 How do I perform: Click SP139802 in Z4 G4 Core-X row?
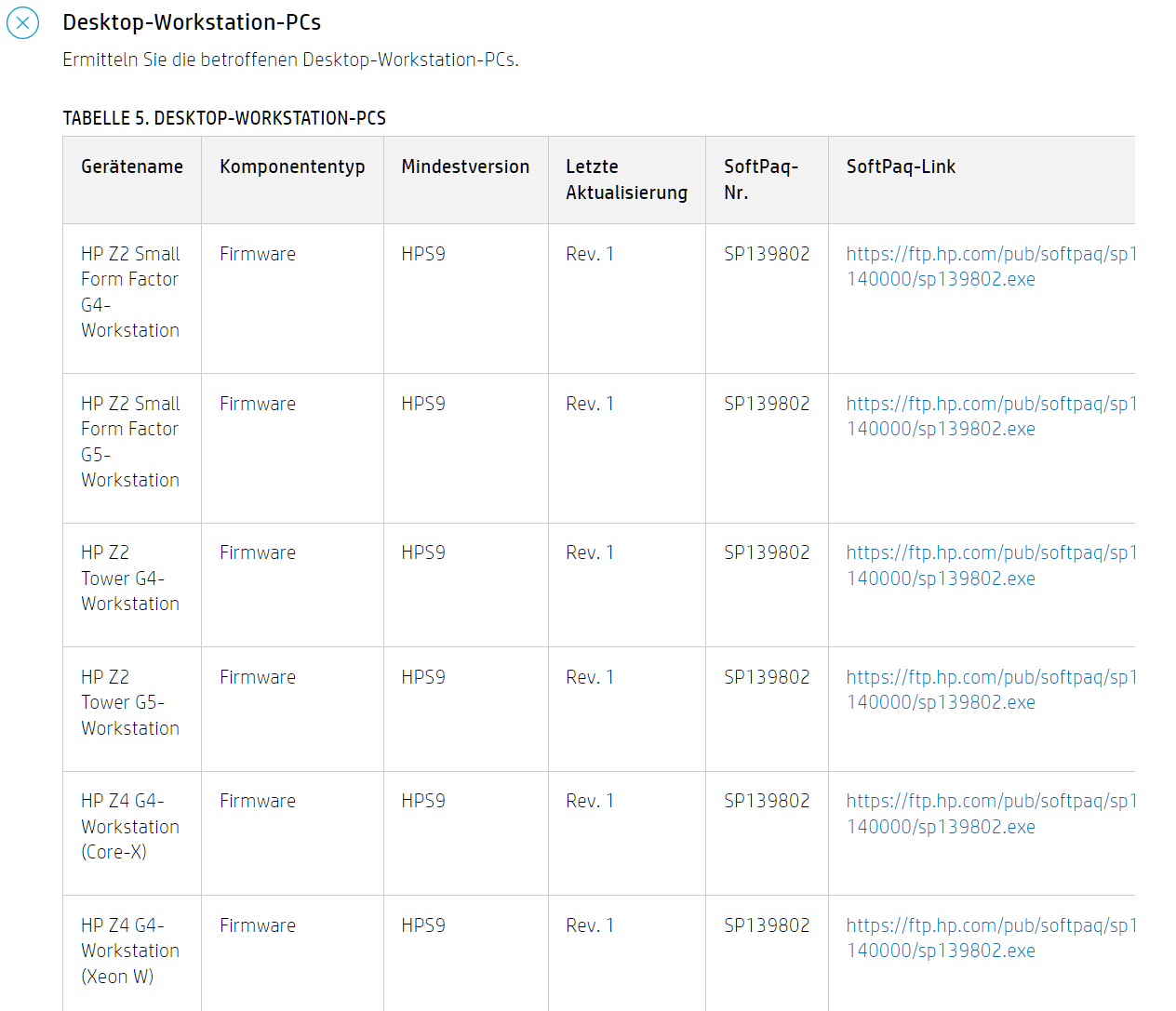tap(767, 801)
